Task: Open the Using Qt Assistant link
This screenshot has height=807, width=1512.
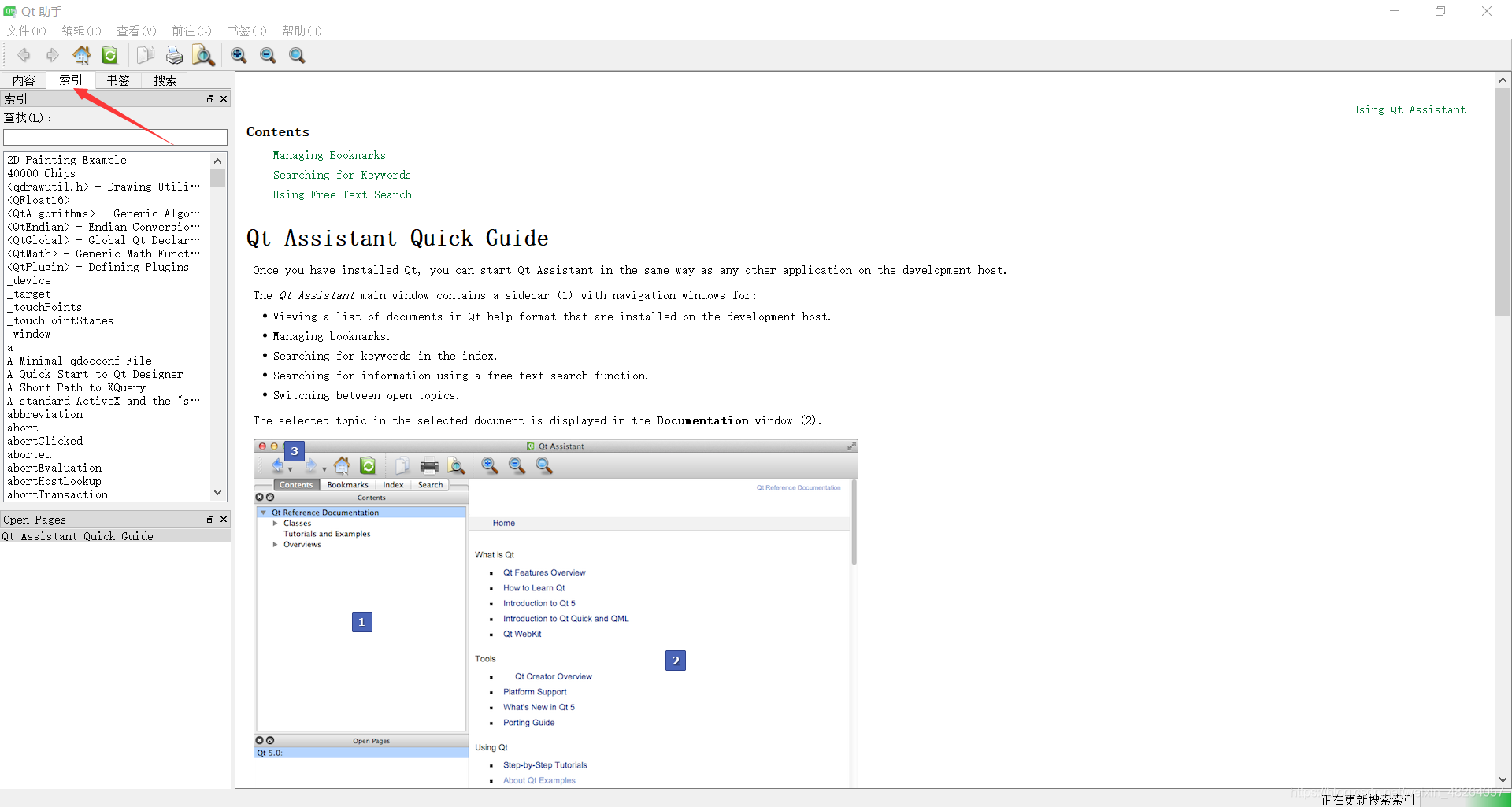Action: (x=1409, y=109)
